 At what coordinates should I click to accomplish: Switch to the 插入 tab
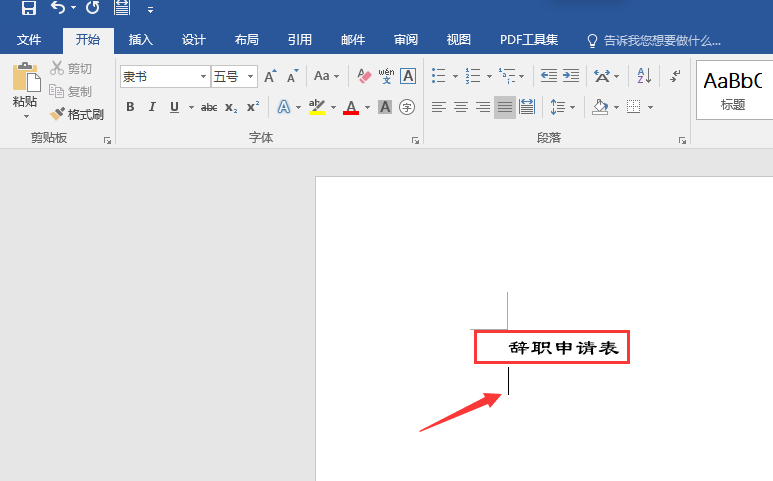click(141, 40)
